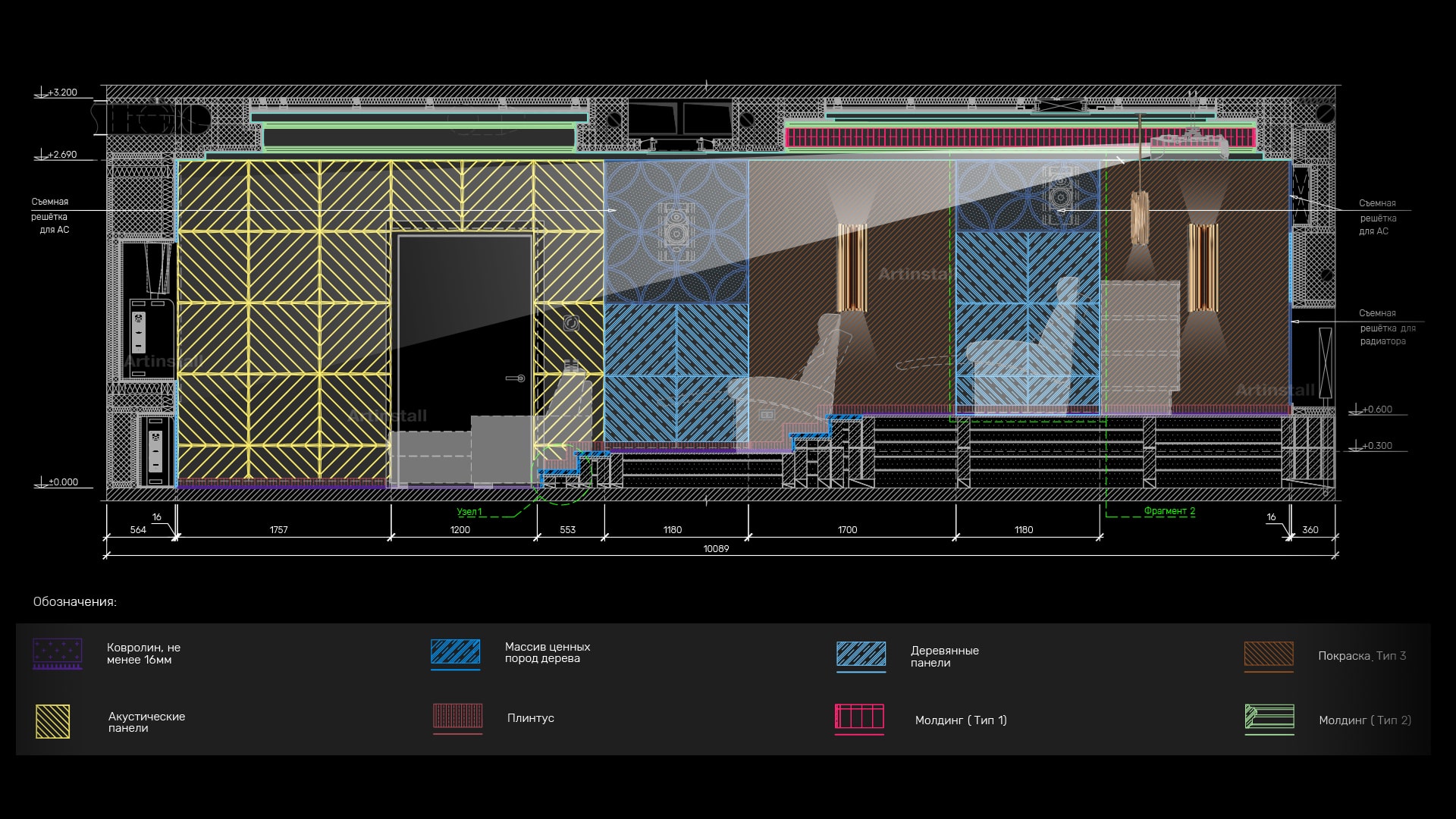Click the total dimension 10089 text
Screen dimensions: 1456x819
pos(715,548)
